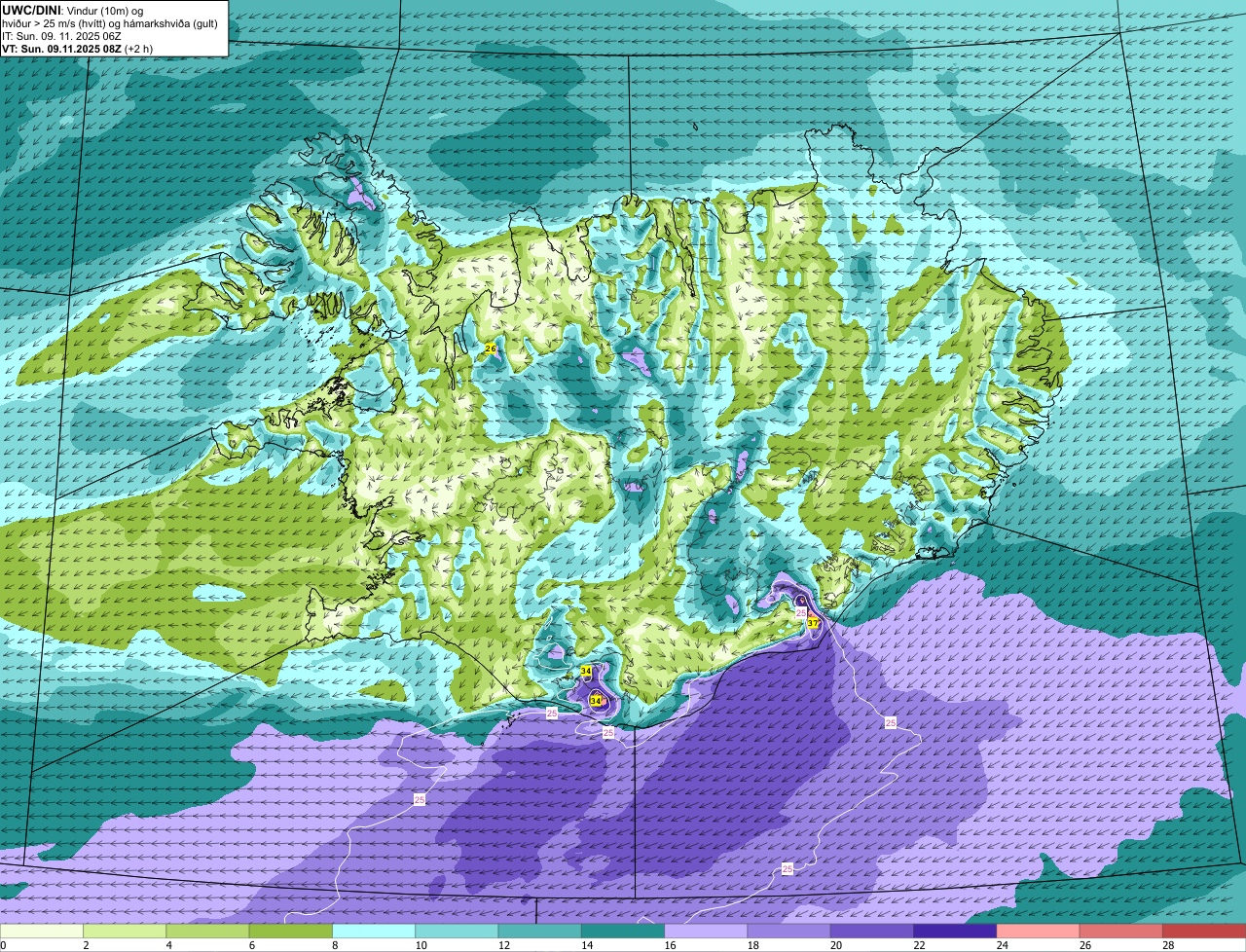Viewport: 1246px width, 952px height.
Task: Click the legend tick label '8'
Action: coord(335,945)
